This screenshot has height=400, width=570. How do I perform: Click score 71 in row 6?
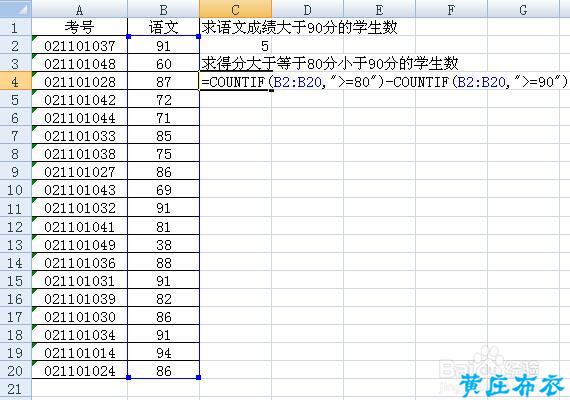[x=163, y=117]
